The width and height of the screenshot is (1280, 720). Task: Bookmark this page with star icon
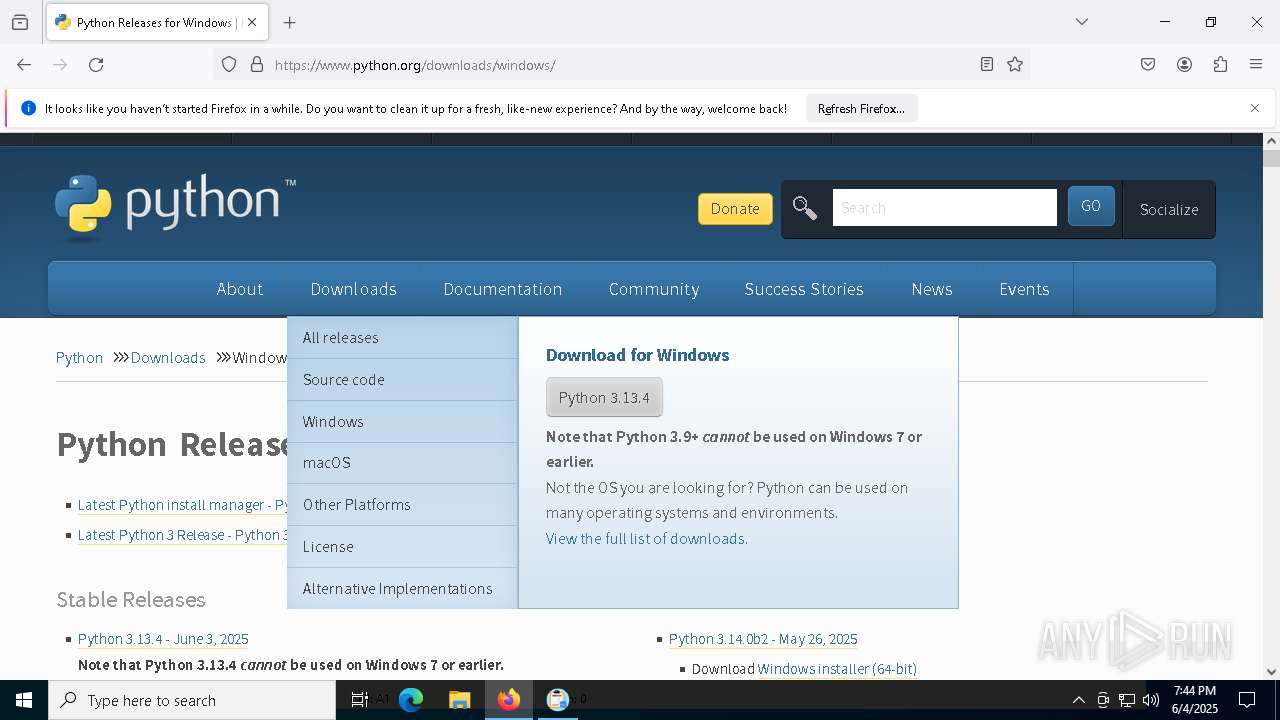tap(1015, 65)
